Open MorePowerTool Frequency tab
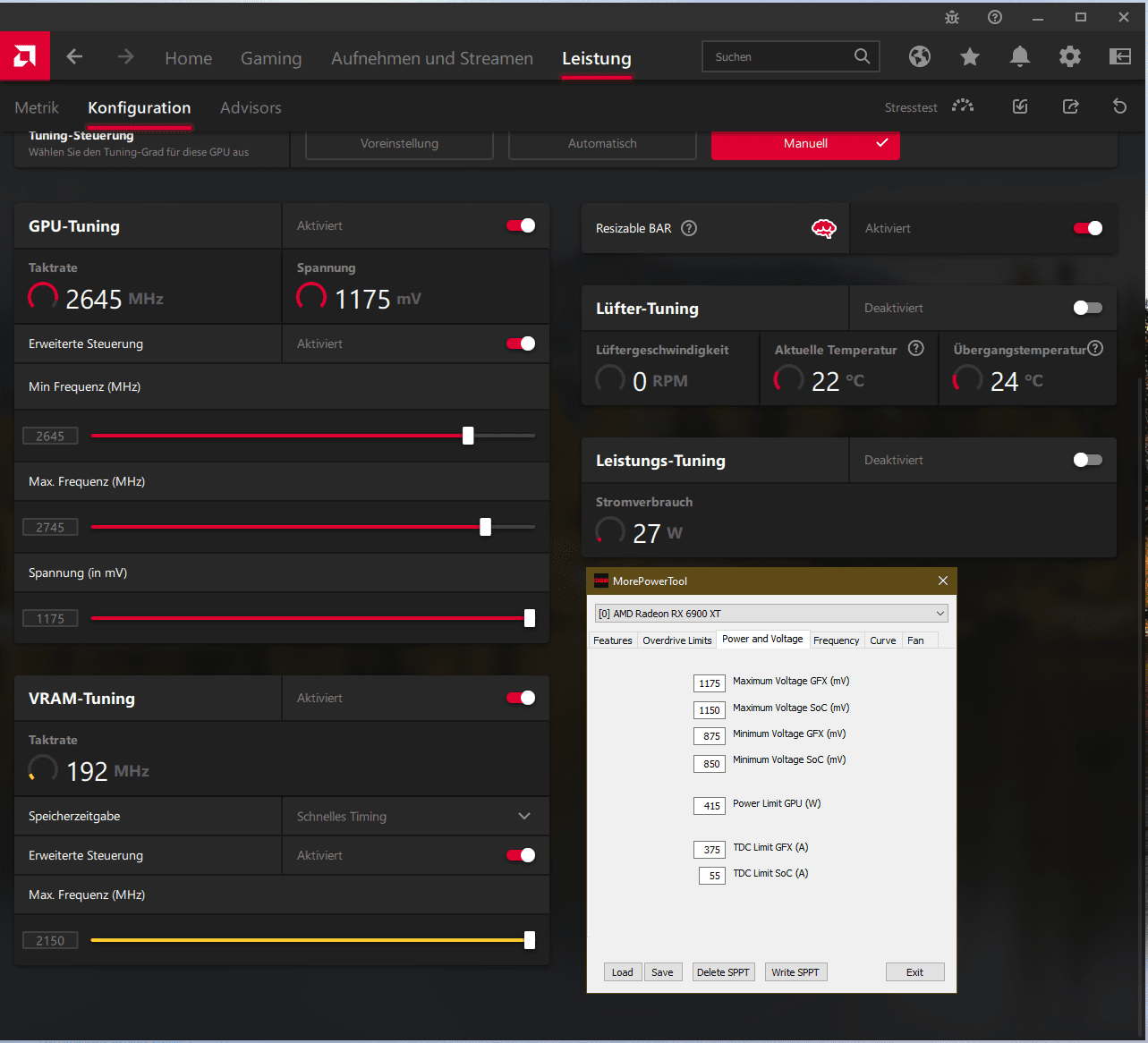The height and width of the screenshot is (1043, 1148). (x=837, y=640)
